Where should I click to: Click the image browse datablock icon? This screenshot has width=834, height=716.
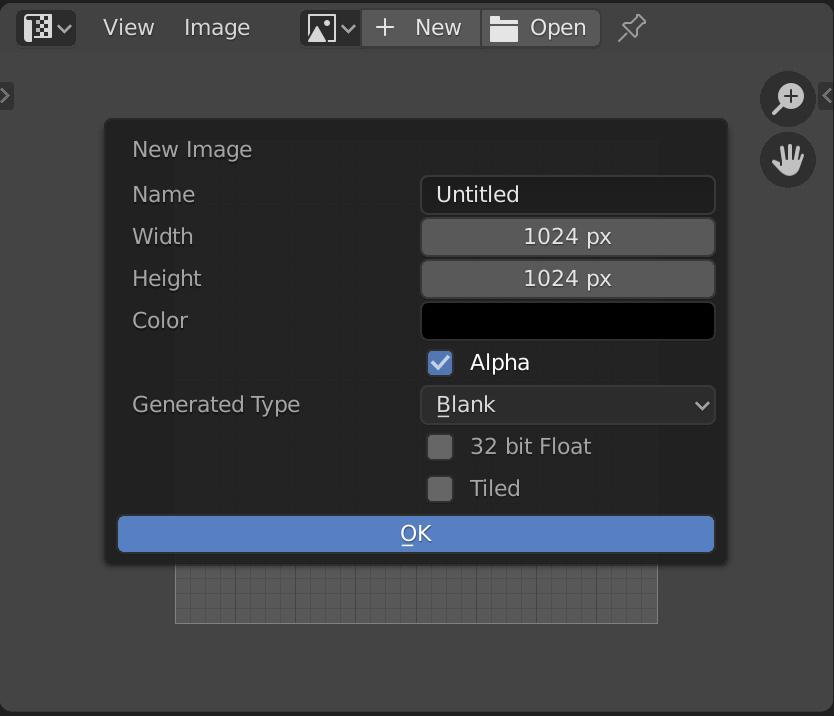coord(331,28)
